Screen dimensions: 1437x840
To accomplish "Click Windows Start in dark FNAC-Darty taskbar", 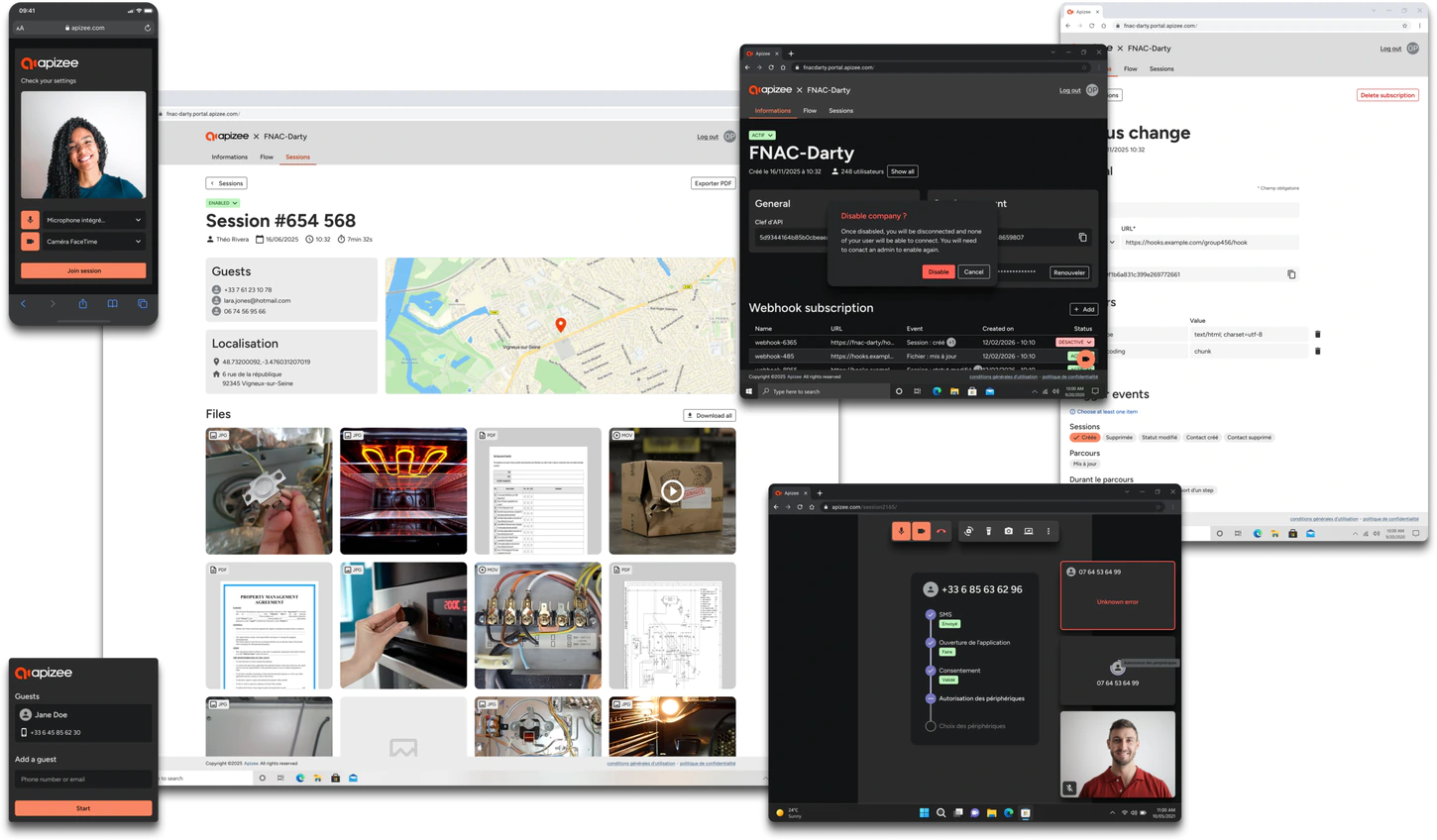I will (x=749, y=391).
